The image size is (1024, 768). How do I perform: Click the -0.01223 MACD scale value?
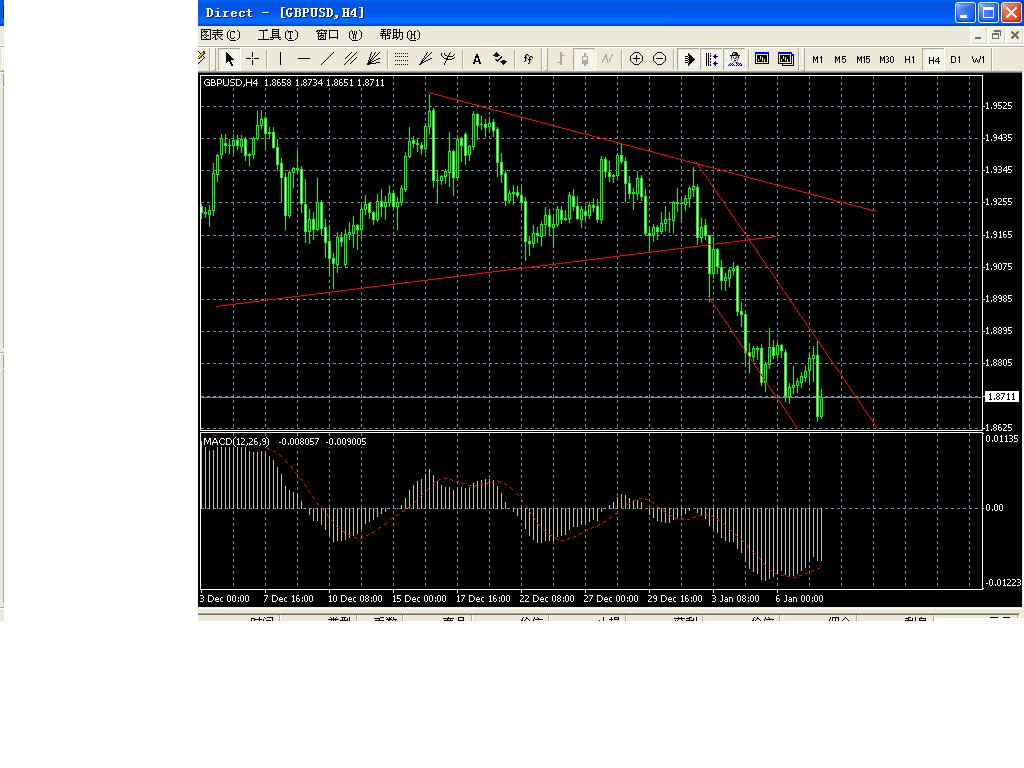[1003, 583]
